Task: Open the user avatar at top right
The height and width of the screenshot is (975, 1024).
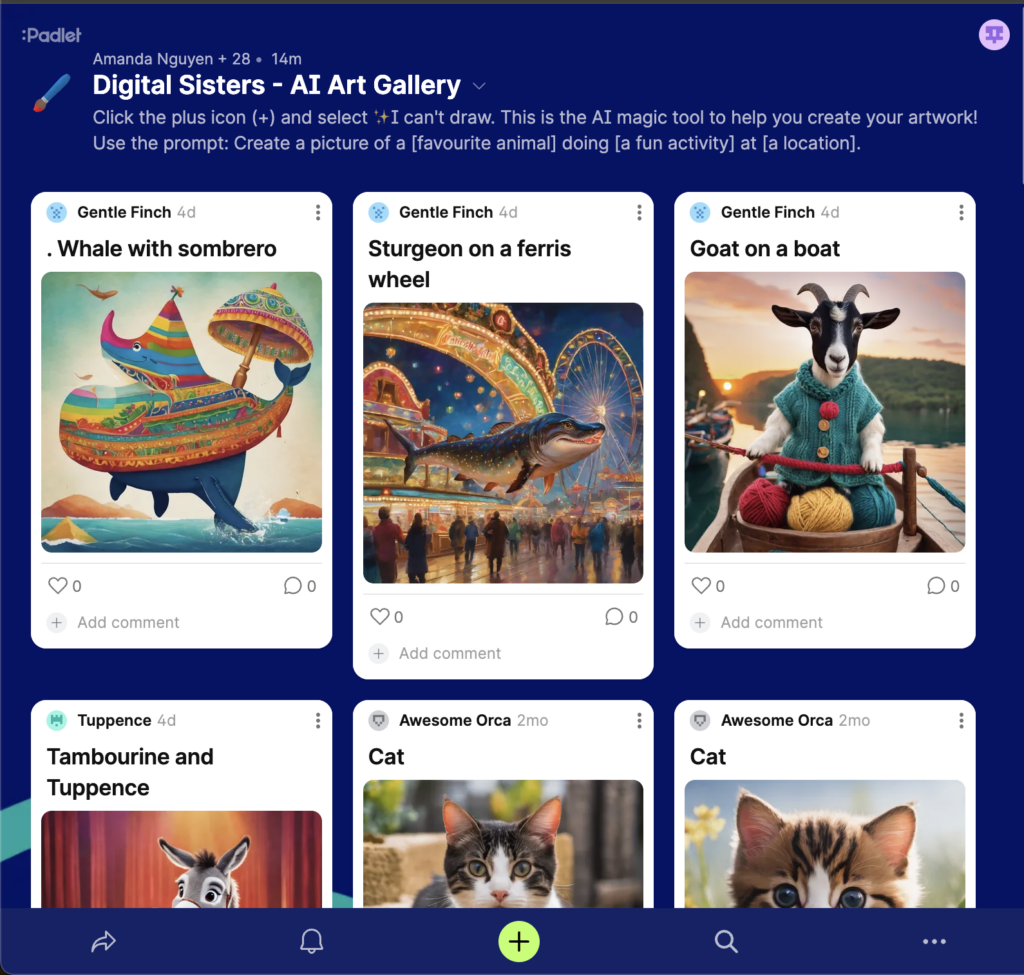Action: 994,35
